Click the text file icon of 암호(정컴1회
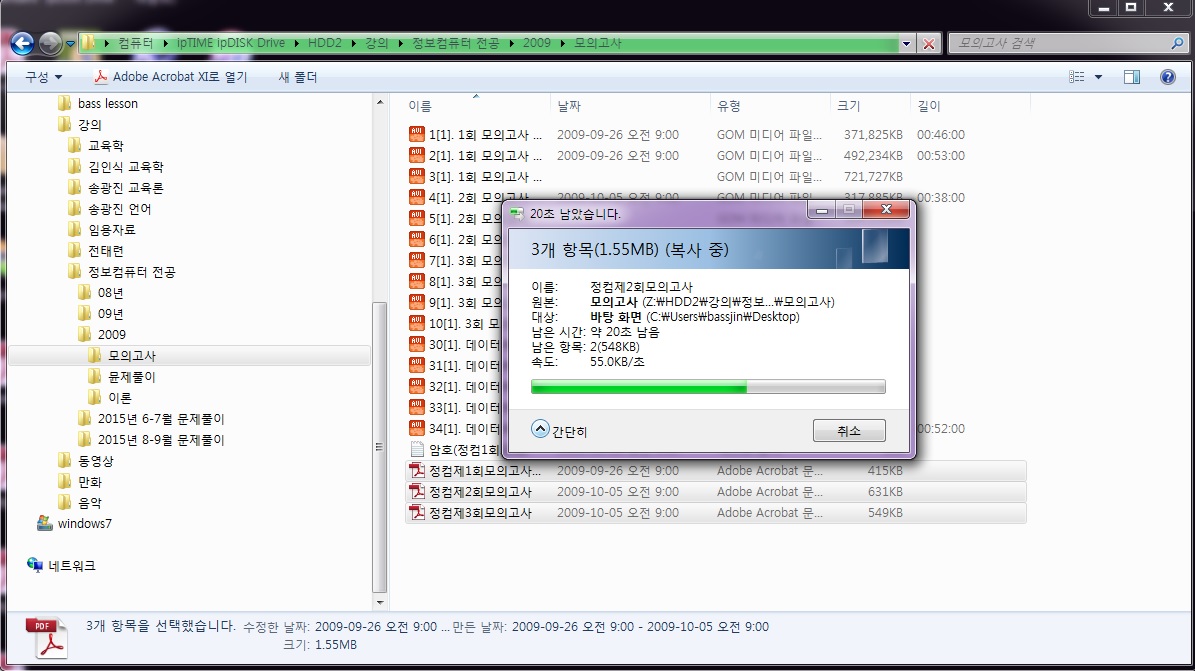Screen dimensions: 1195x671 (416, 449)
